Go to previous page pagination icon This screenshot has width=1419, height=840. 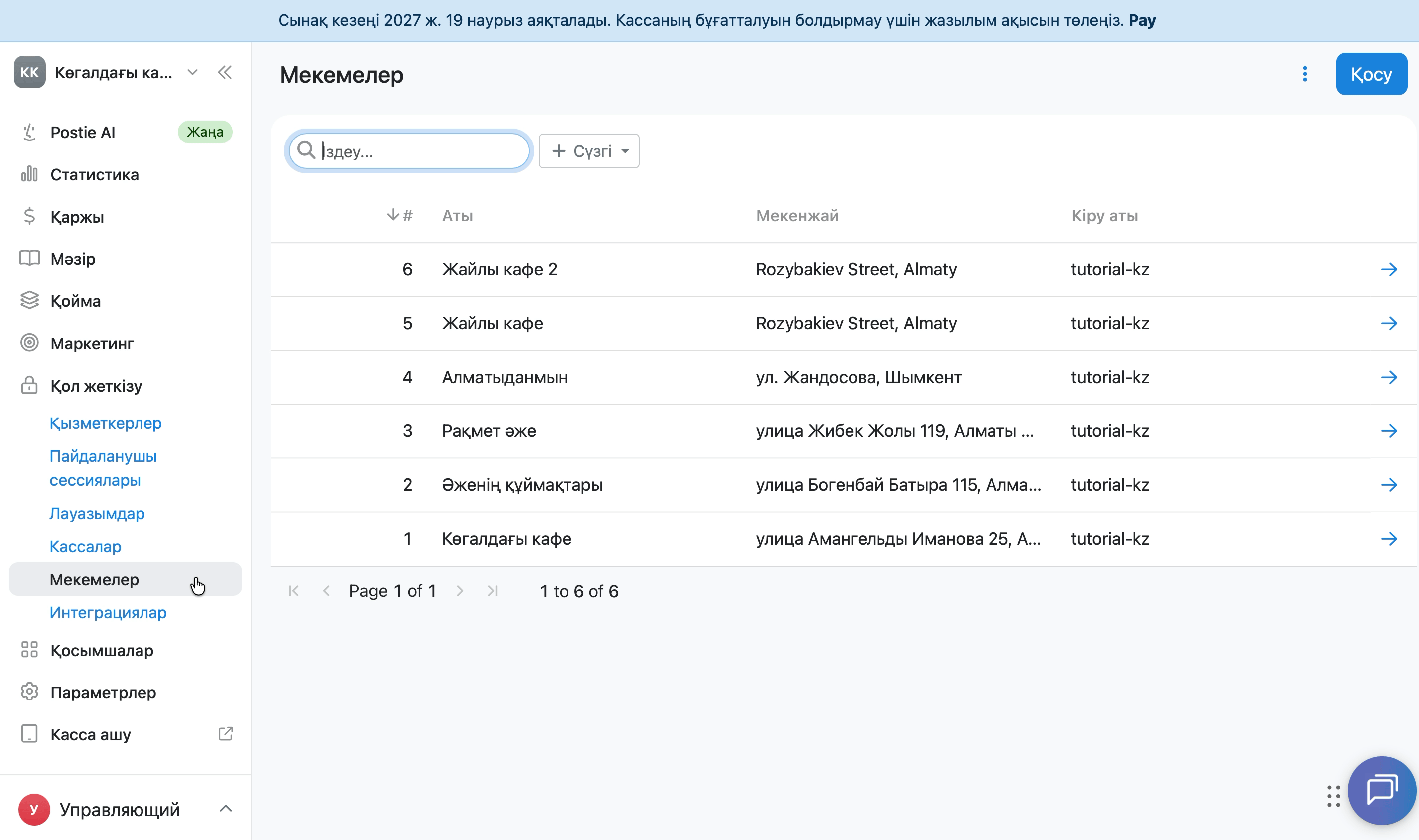coord(326,591)
